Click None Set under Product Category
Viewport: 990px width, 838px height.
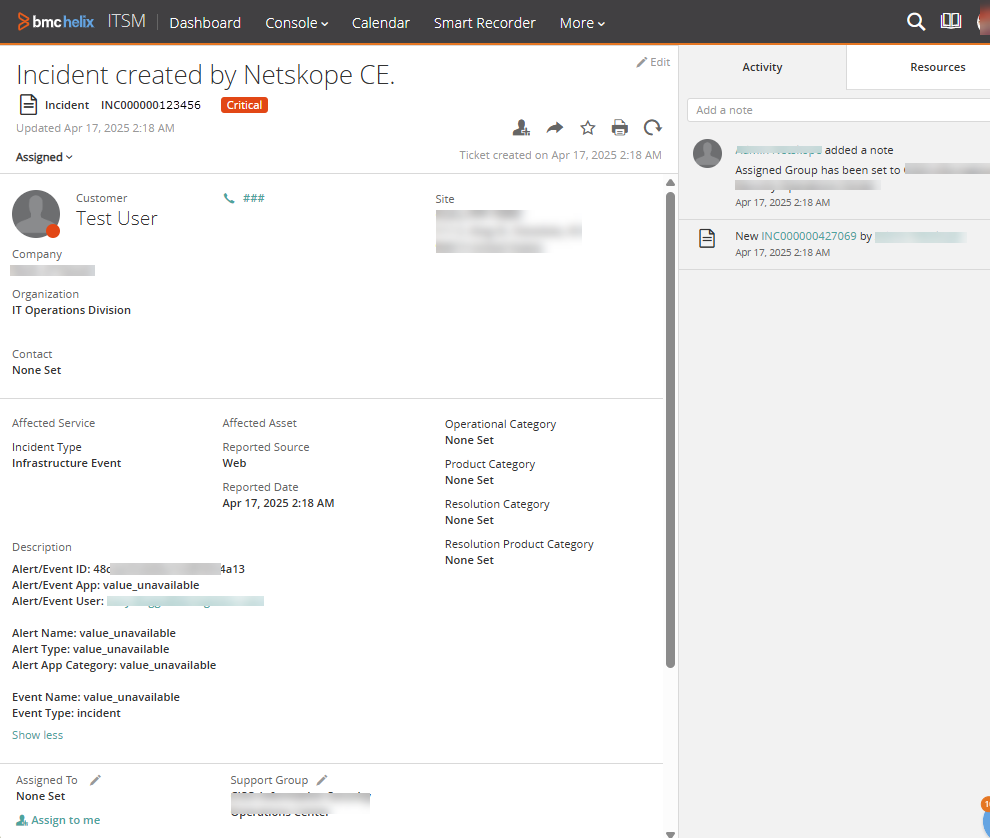pyautogui.click(x=469, y=480)
